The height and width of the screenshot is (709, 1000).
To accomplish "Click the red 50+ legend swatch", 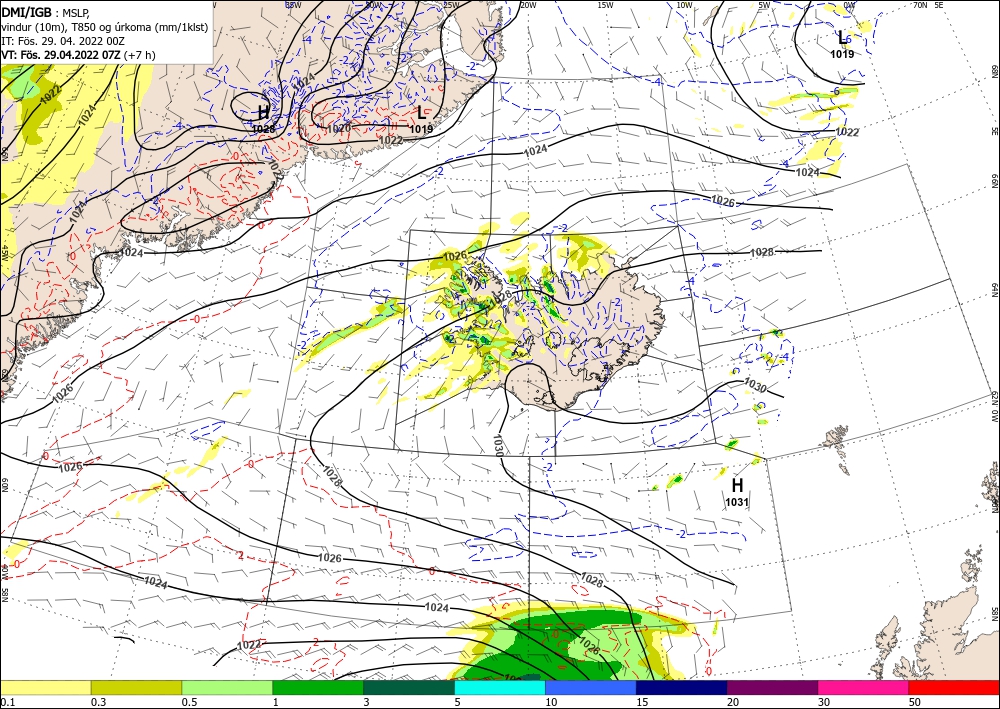I will point(954,687).
